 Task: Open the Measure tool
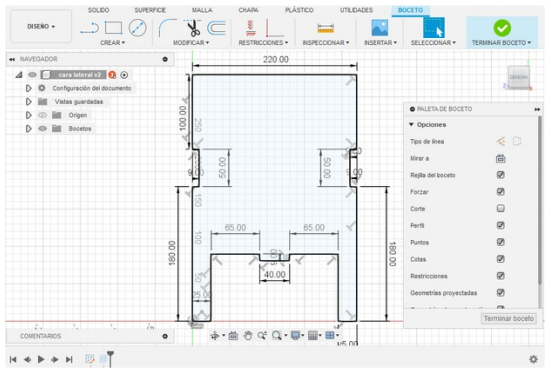(x=325, y=28)
